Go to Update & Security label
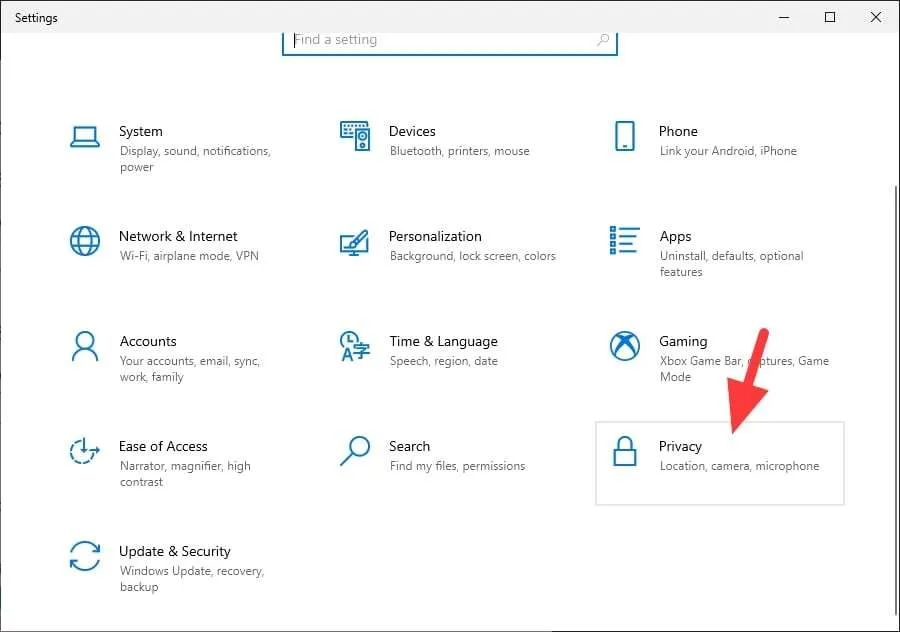The height and width of the screenshot is (632, 900). (174, 551)
